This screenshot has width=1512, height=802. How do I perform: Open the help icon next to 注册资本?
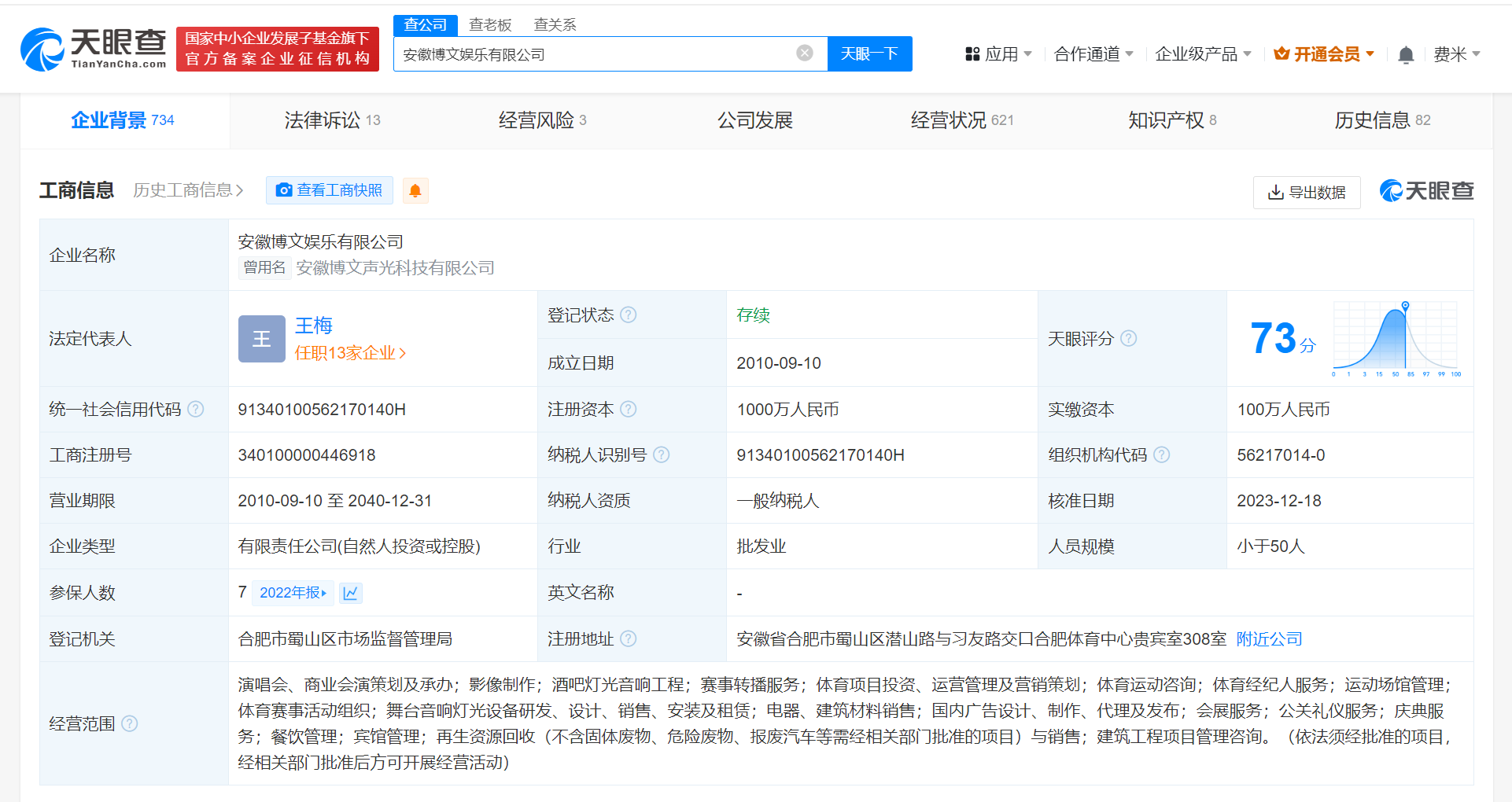pyautogui.click(x=628, y=409)
